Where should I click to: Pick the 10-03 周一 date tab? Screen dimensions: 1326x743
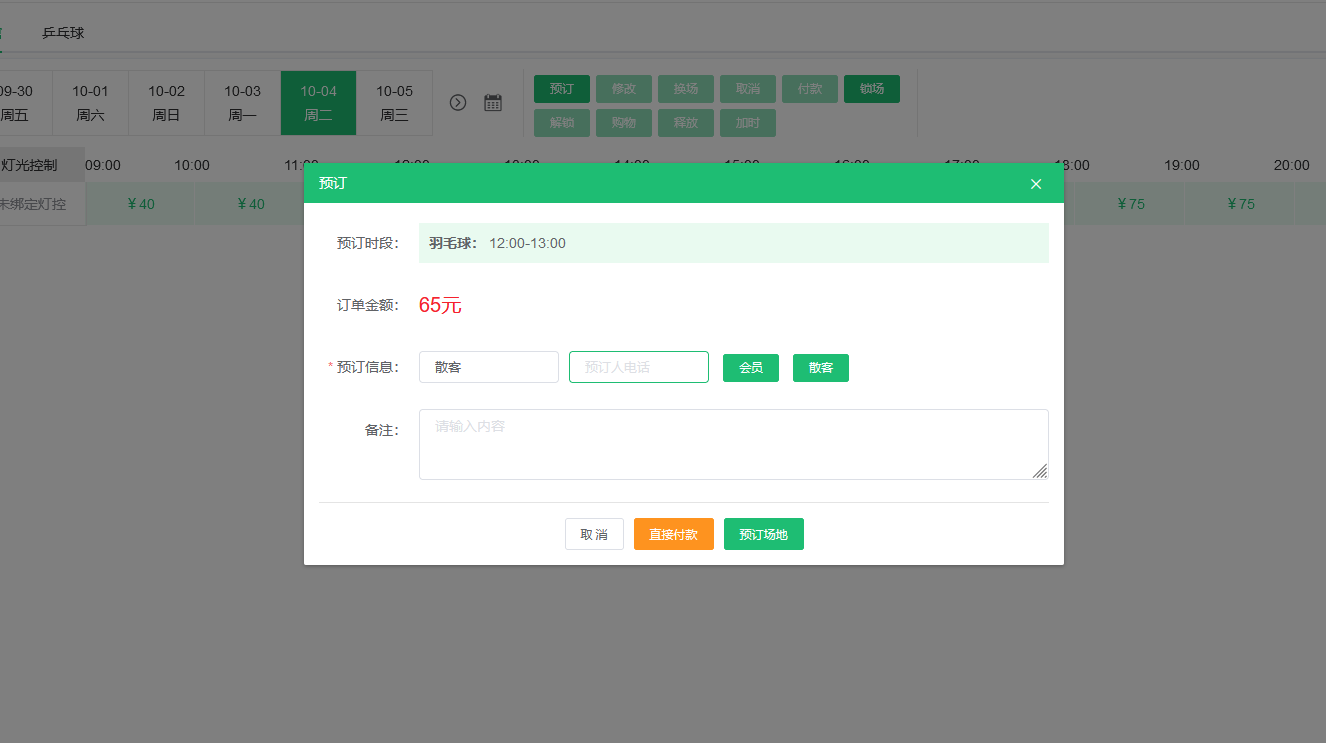pos(242,103)
